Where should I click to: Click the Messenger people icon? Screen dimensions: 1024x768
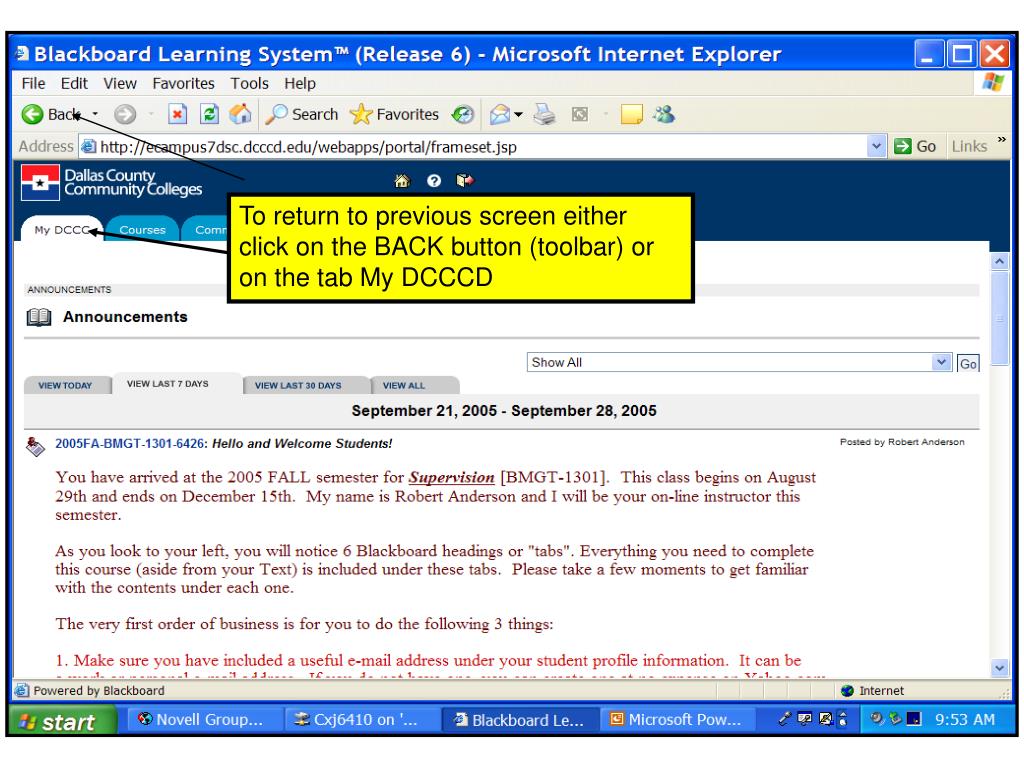664,114
